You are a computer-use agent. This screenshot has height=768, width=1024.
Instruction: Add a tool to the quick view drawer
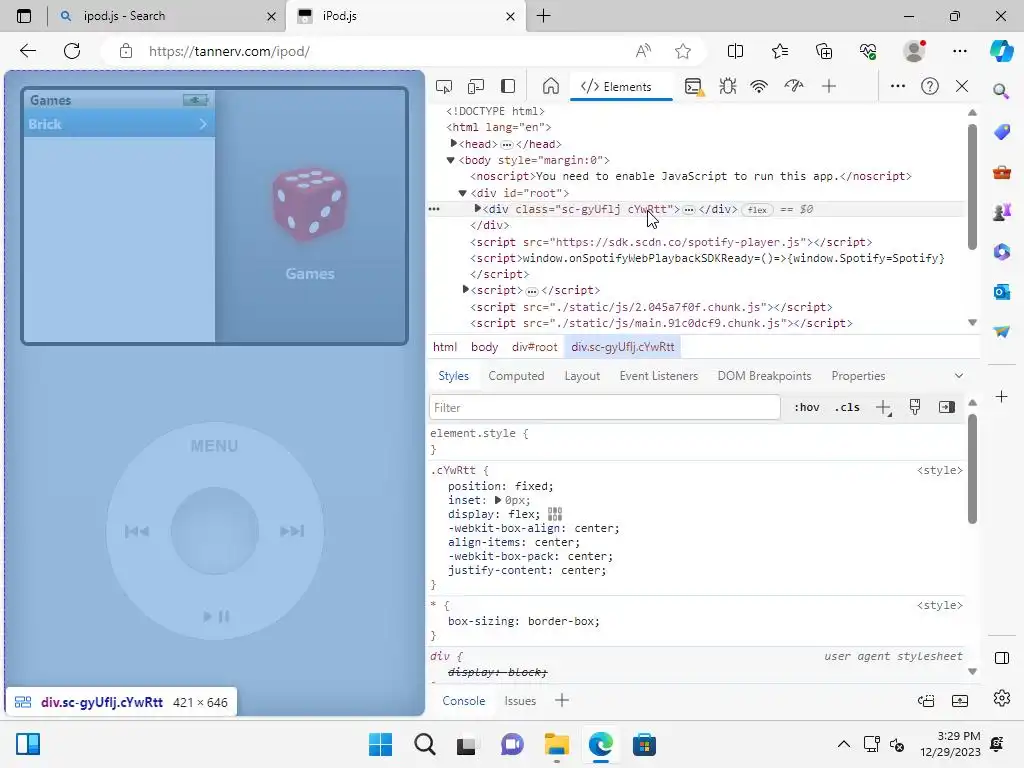pyautogui.click(x=562, y=701)
